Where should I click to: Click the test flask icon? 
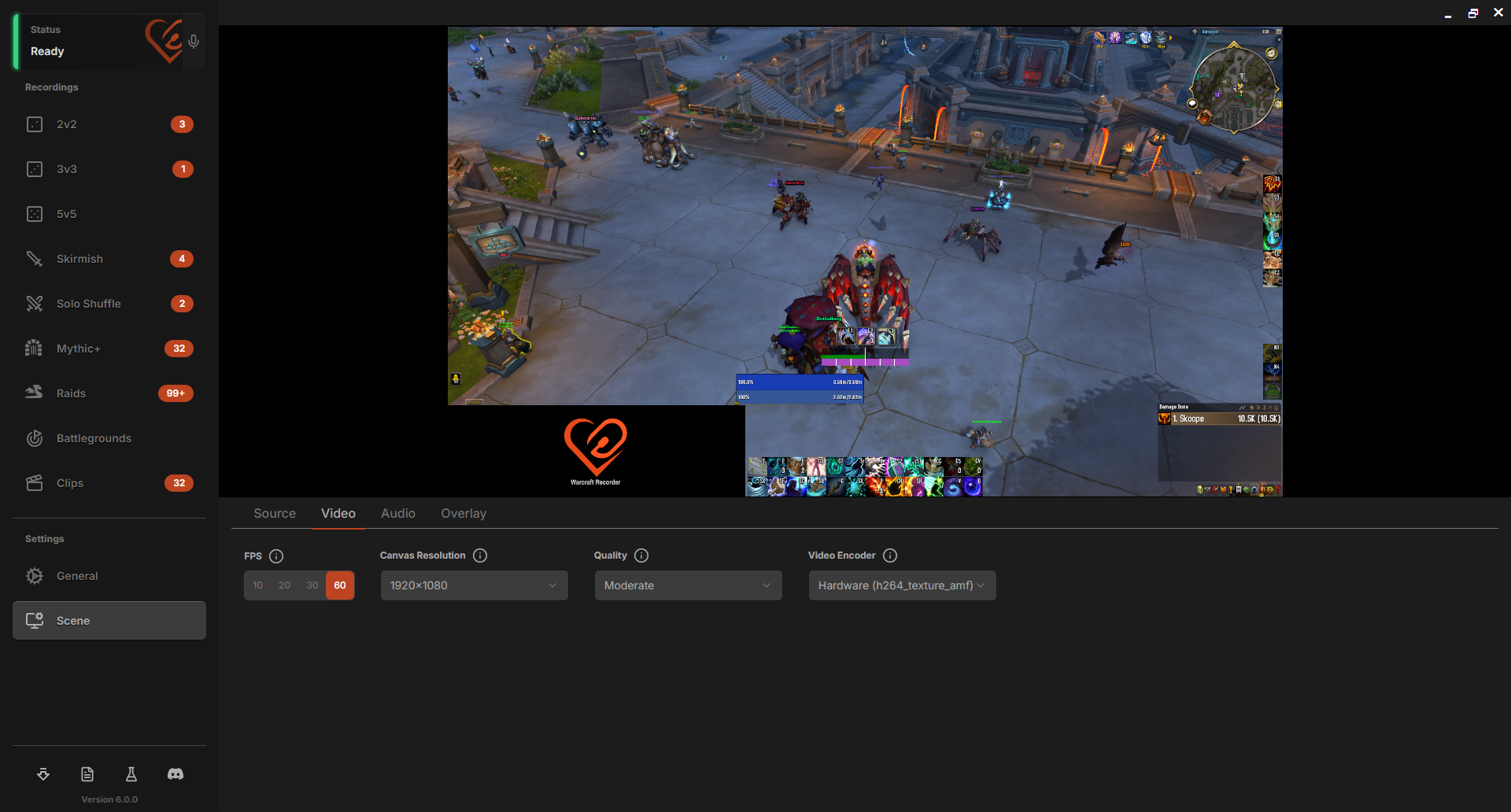(x=131, y=774)
